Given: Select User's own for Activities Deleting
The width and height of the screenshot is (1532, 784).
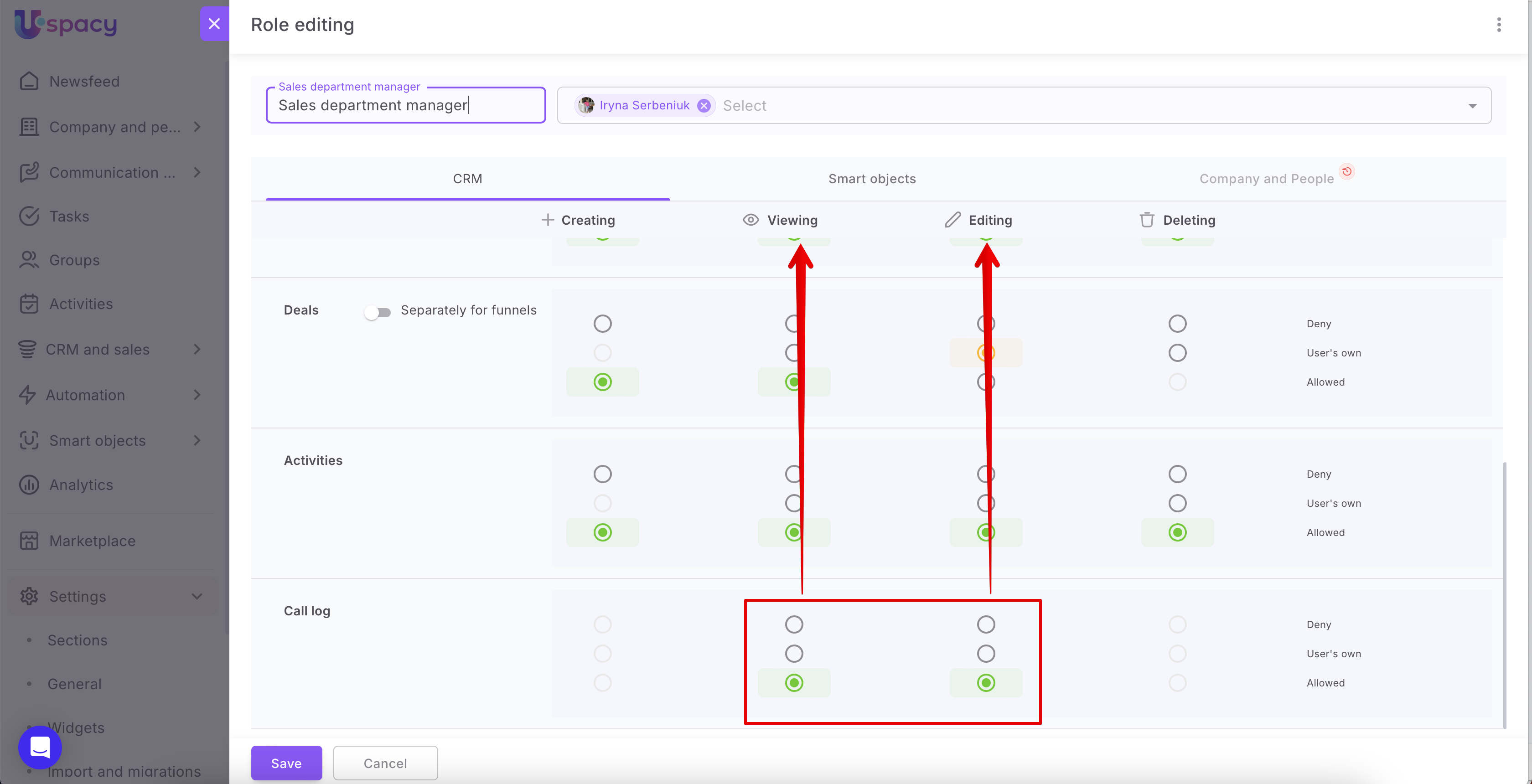Looking at the screenshot, I should pos(1177,504).
